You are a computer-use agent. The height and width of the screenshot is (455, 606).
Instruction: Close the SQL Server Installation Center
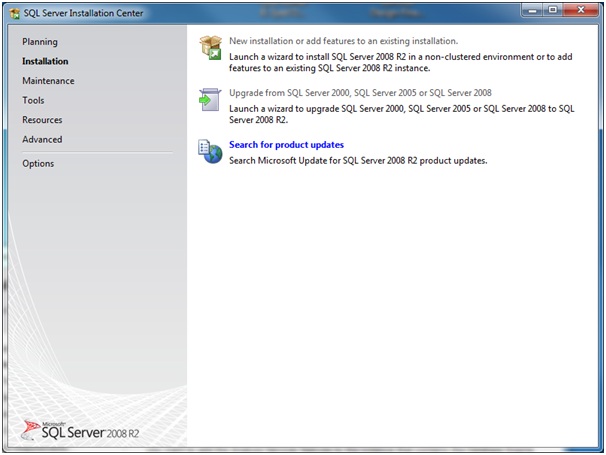point(581,10)
